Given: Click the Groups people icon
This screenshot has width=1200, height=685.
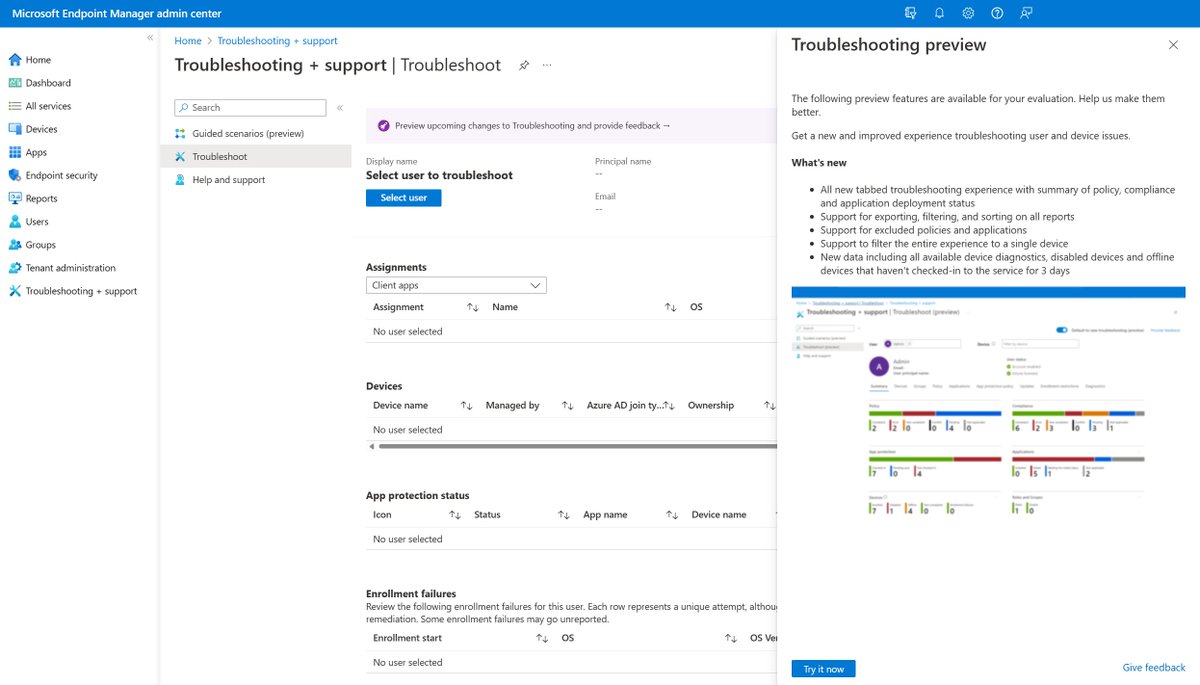Looking at the screenshot, I should [15, 245].
